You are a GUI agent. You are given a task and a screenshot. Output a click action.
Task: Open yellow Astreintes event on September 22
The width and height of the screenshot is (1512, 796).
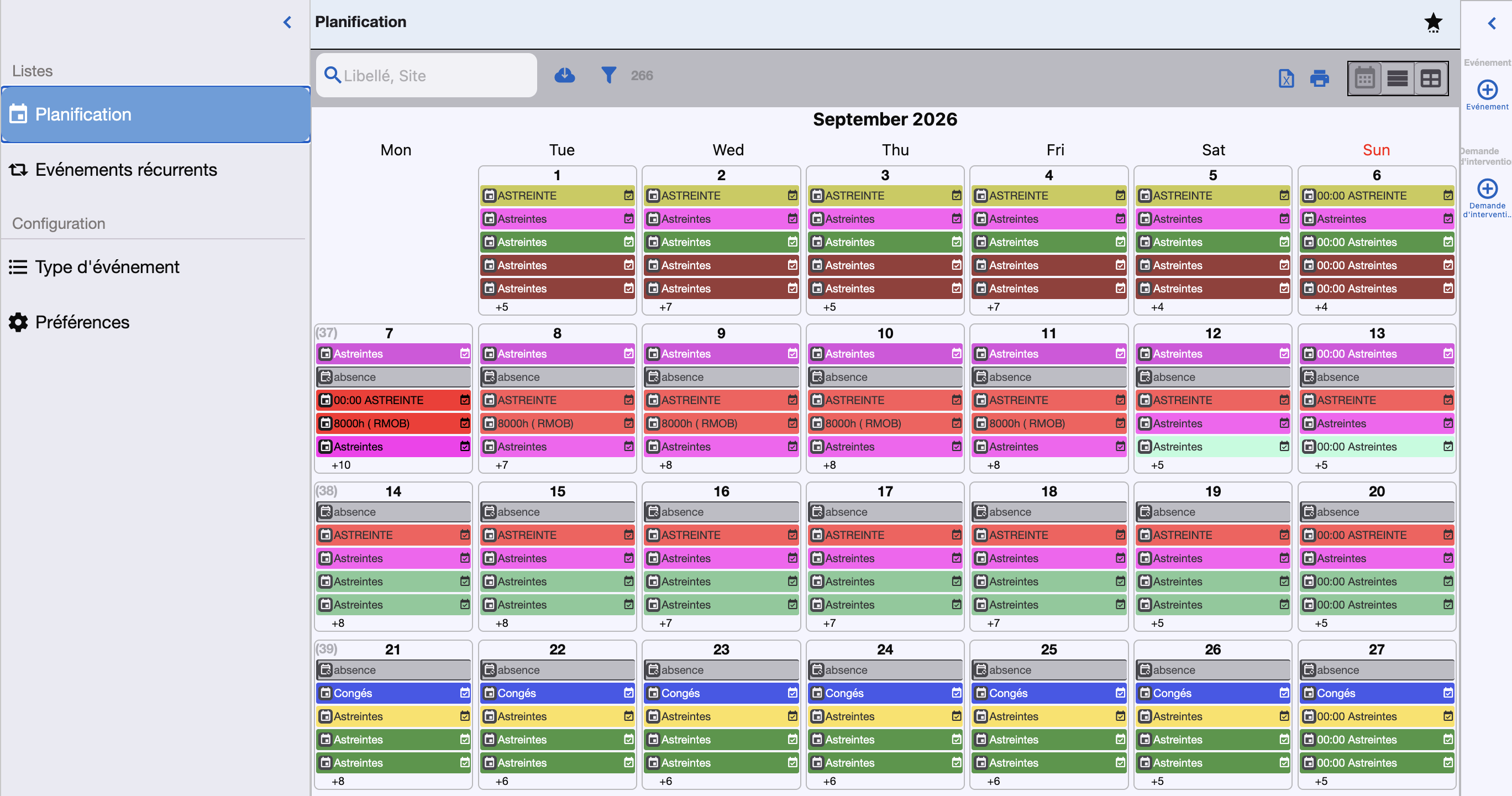pyautogui.click(x=557, y=716)
